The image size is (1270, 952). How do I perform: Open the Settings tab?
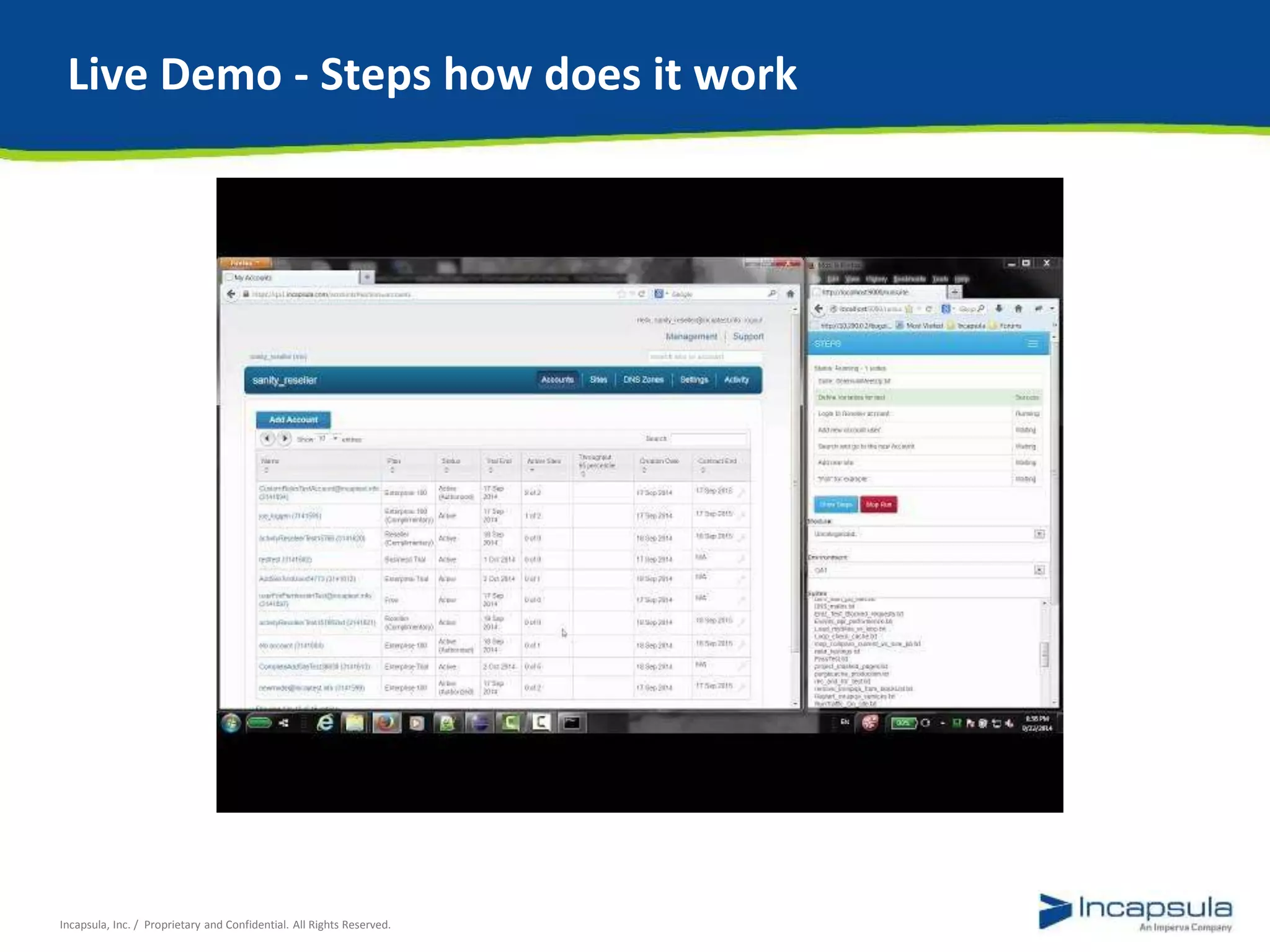coord(694,380)
